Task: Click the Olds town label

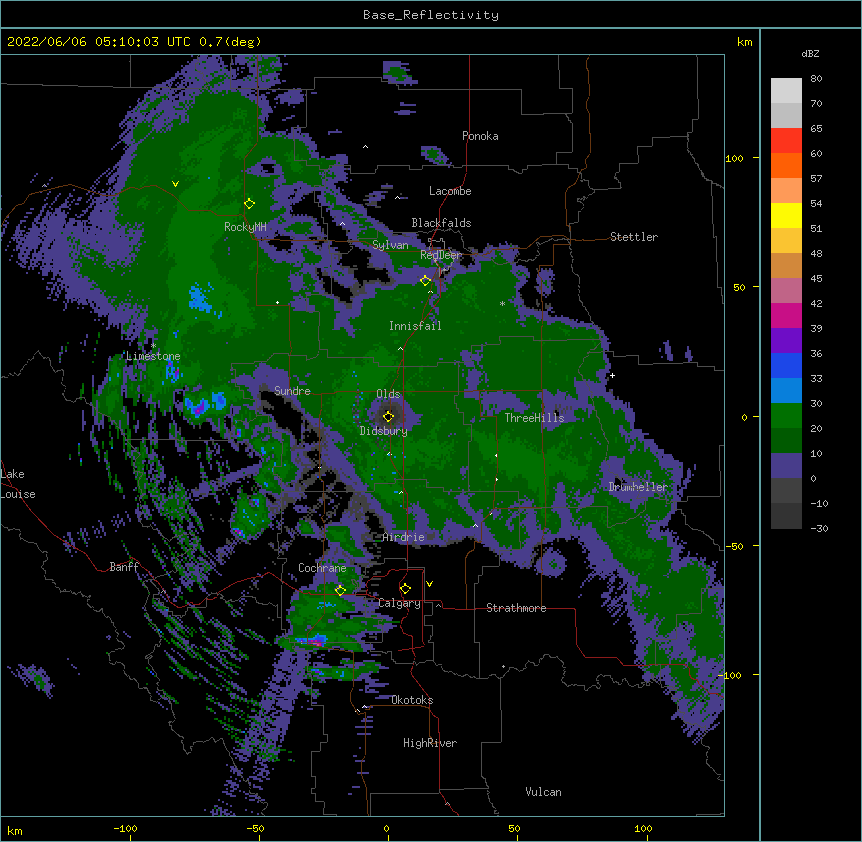Action: coord(388,394)
